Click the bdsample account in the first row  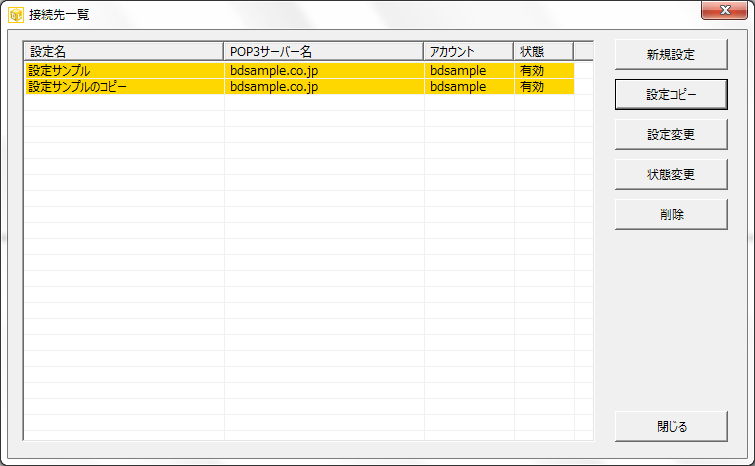(458, 71)
